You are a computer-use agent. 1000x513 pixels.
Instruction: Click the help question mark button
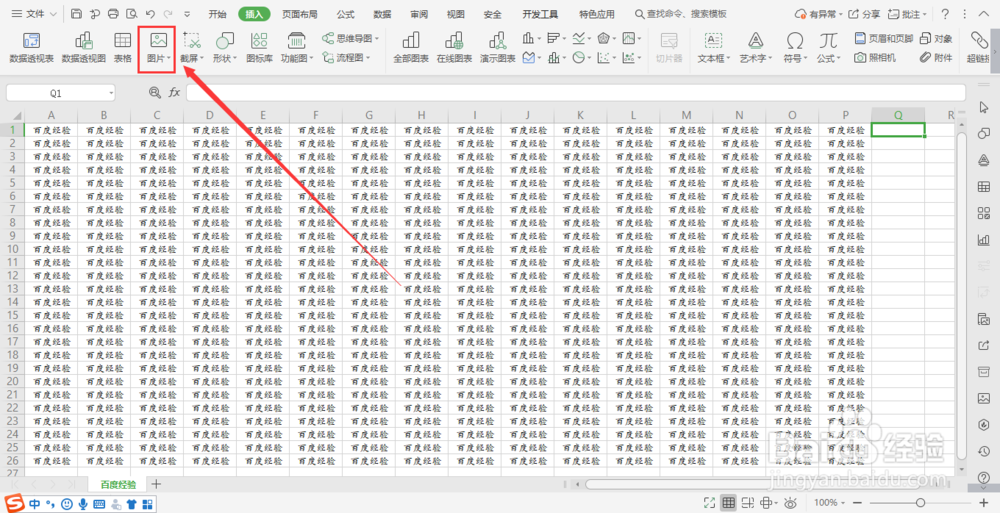945,13
